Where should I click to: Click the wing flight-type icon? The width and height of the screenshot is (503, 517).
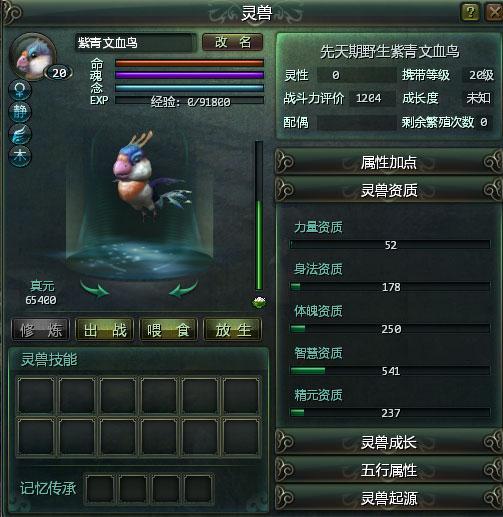[20, 134]
